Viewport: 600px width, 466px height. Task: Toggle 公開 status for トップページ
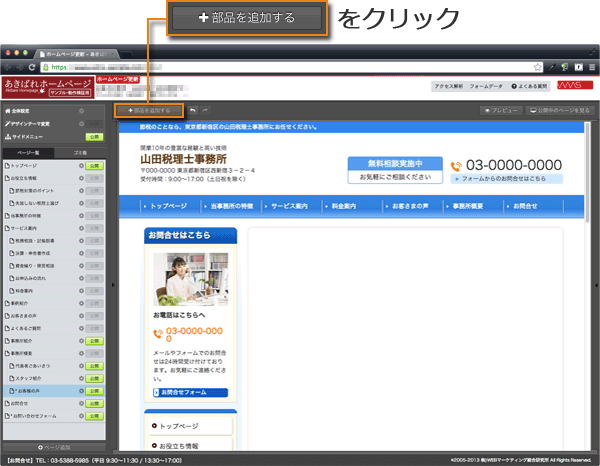pyautogui.click(x=94, y=165)
